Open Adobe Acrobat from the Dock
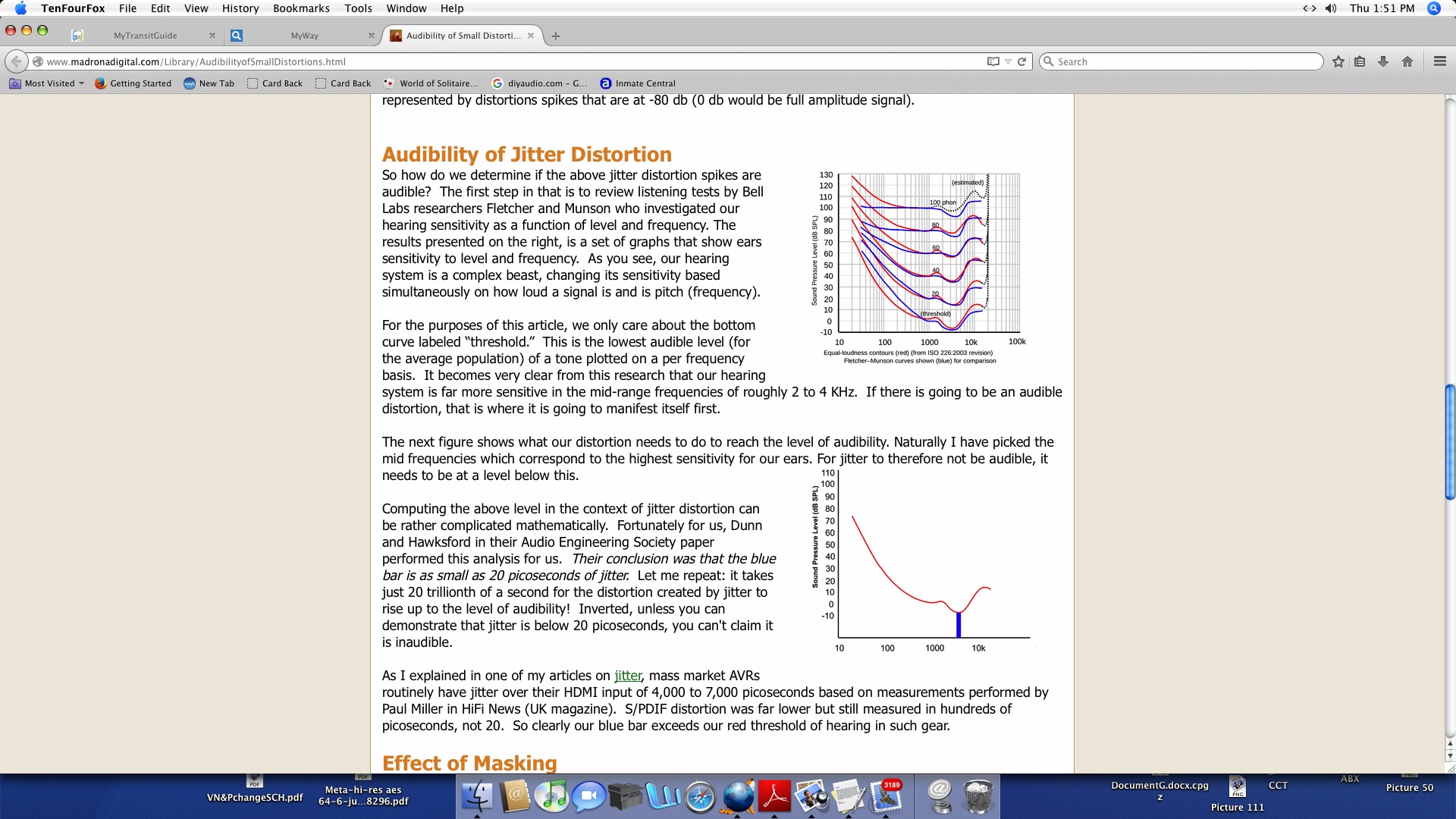This screenshot has width=1456, height=819. coord(774,797)
